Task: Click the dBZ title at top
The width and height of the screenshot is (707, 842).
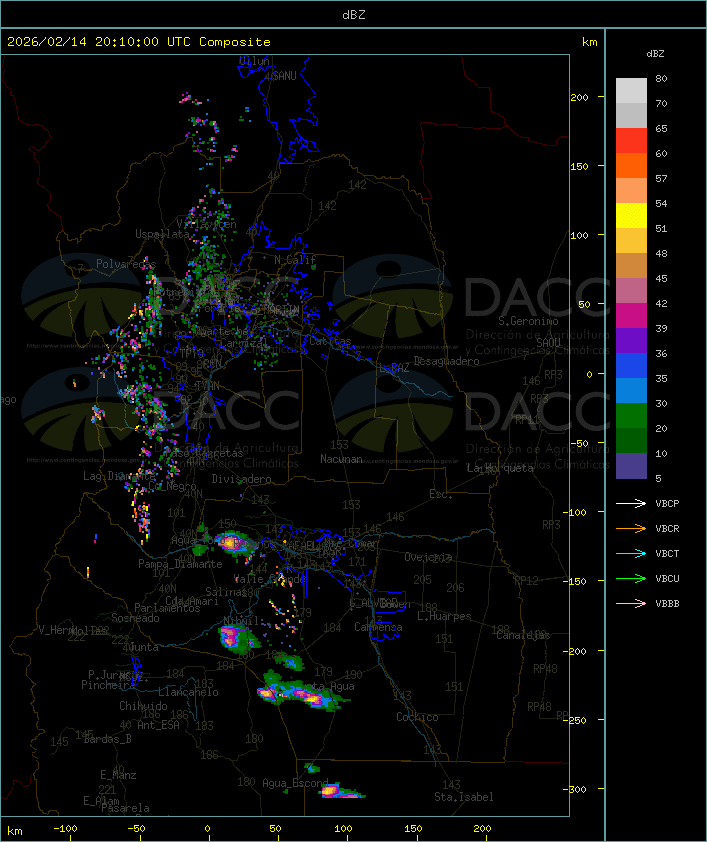Action: [x=354, y=15]
